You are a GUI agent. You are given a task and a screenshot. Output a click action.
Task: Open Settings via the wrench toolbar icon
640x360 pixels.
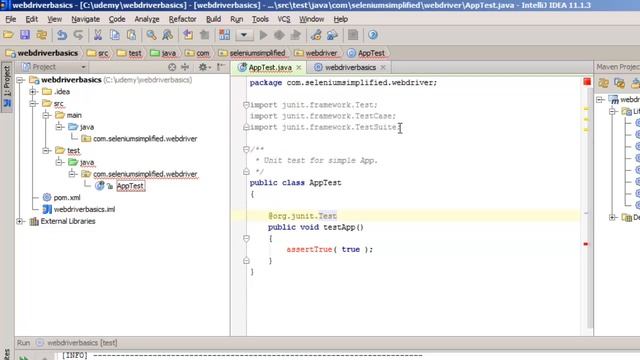pos(316,35)
